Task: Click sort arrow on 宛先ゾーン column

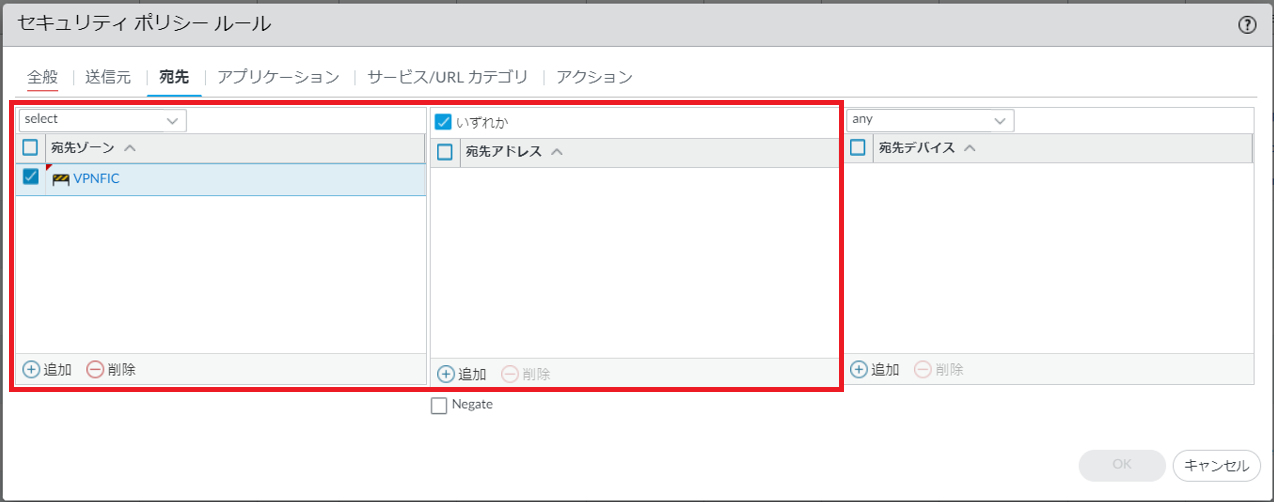Action: [130, 148]
